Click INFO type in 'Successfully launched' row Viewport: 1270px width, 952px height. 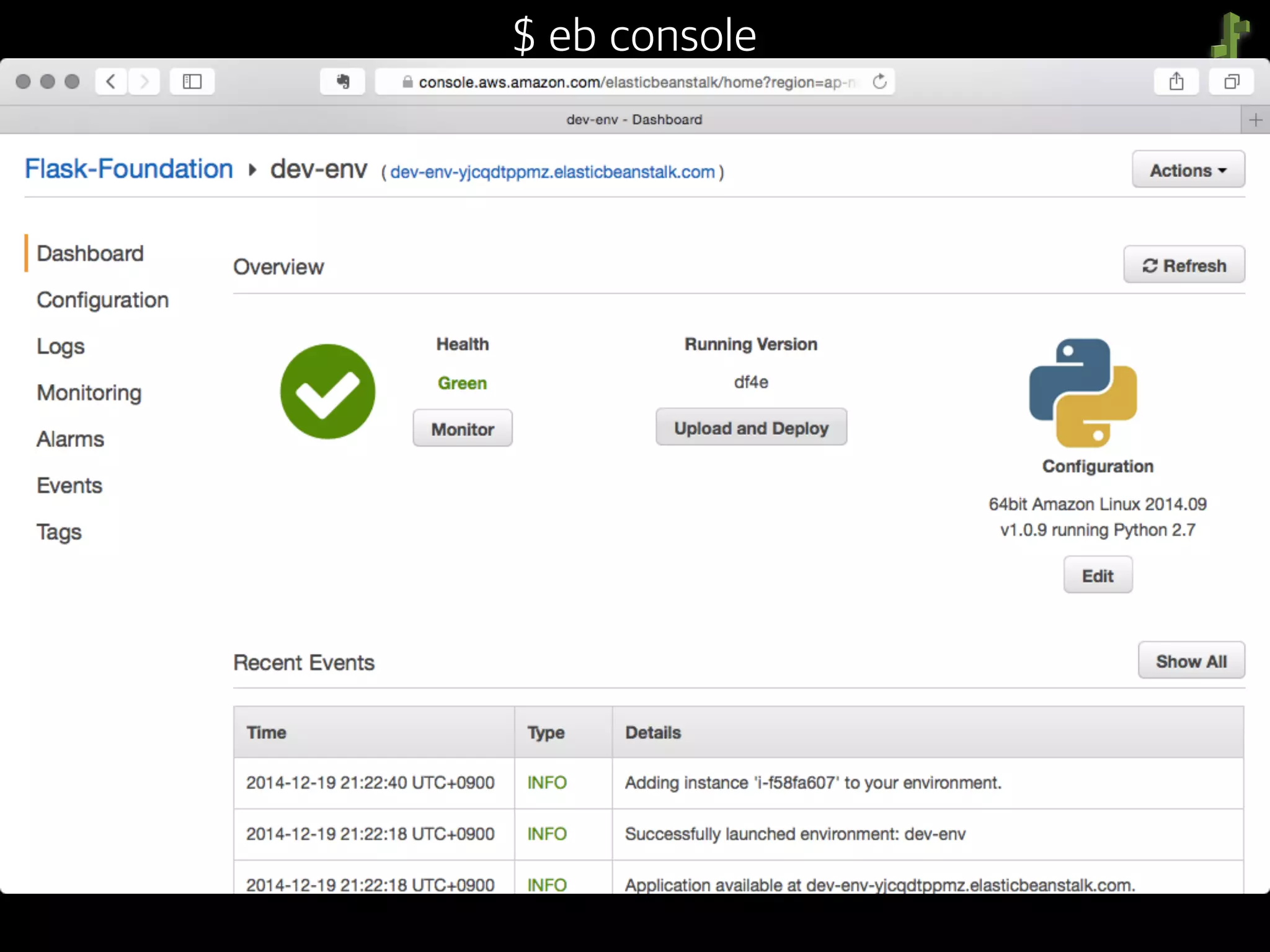point(547,834)
